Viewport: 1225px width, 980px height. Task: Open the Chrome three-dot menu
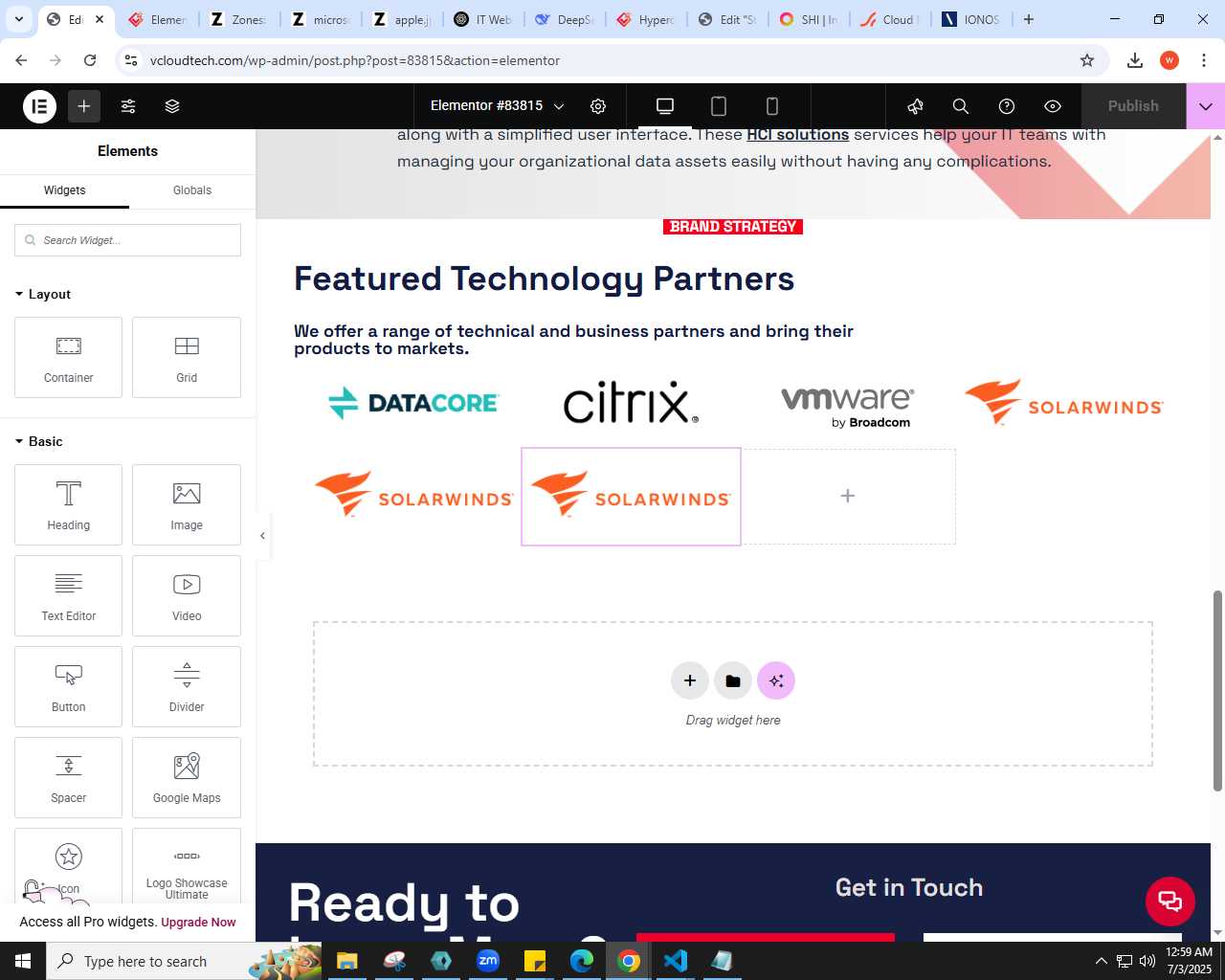click(1204, 60)
